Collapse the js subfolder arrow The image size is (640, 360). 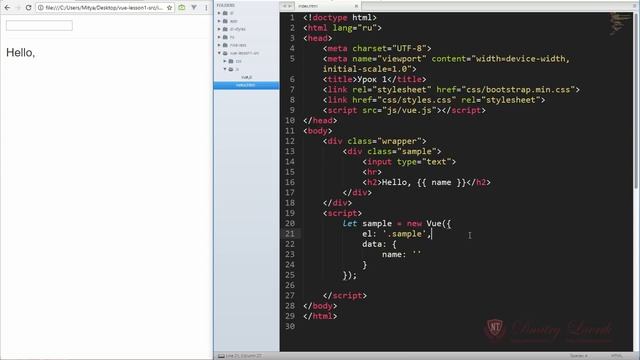coord(225,69)
